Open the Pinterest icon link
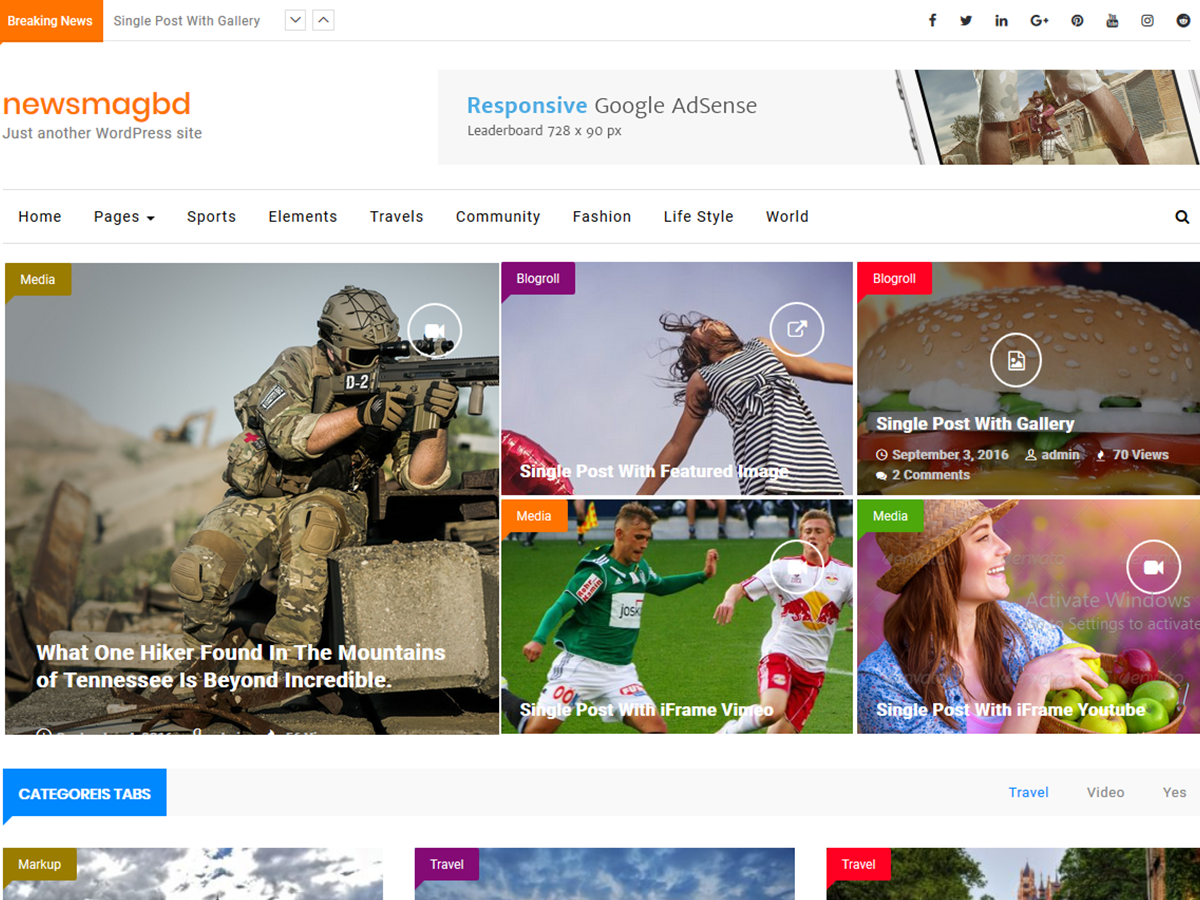The image size is (1200, 900). [1077, 21]
